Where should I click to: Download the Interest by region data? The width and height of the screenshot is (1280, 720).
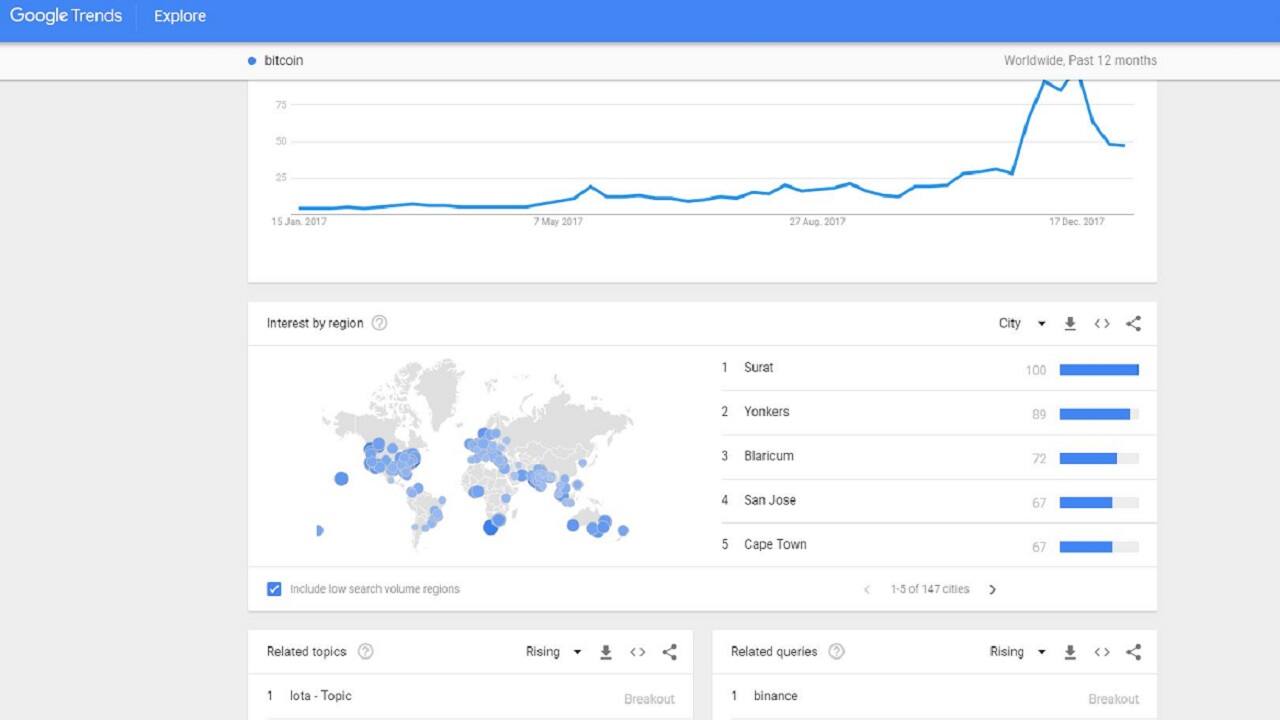pos(1070,324)
